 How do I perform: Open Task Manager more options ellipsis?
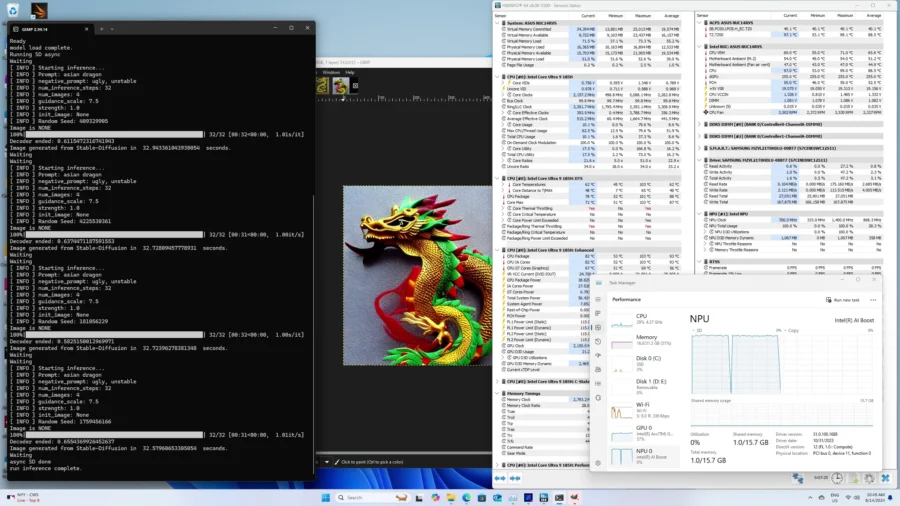[x=873, y=299]
